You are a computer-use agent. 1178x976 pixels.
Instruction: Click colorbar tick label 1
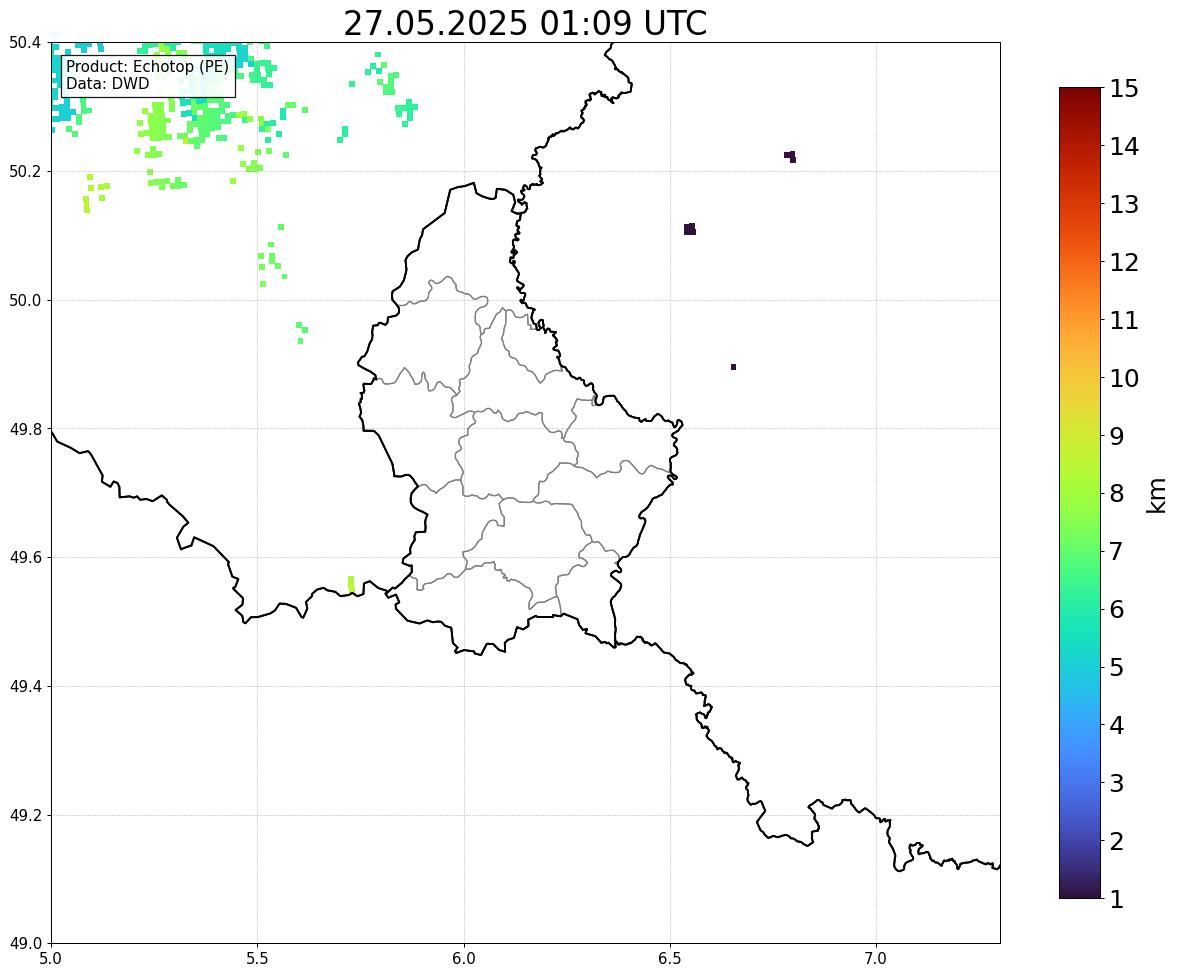[x=1116, y=899]
